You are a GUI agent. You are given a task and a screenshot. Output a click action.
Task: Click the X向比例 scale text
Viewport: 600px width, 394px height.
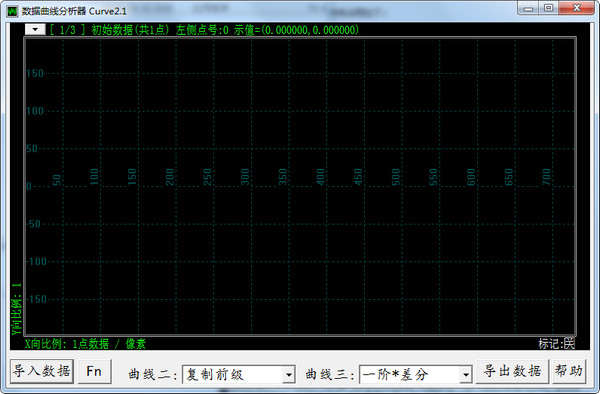(85, 344)
